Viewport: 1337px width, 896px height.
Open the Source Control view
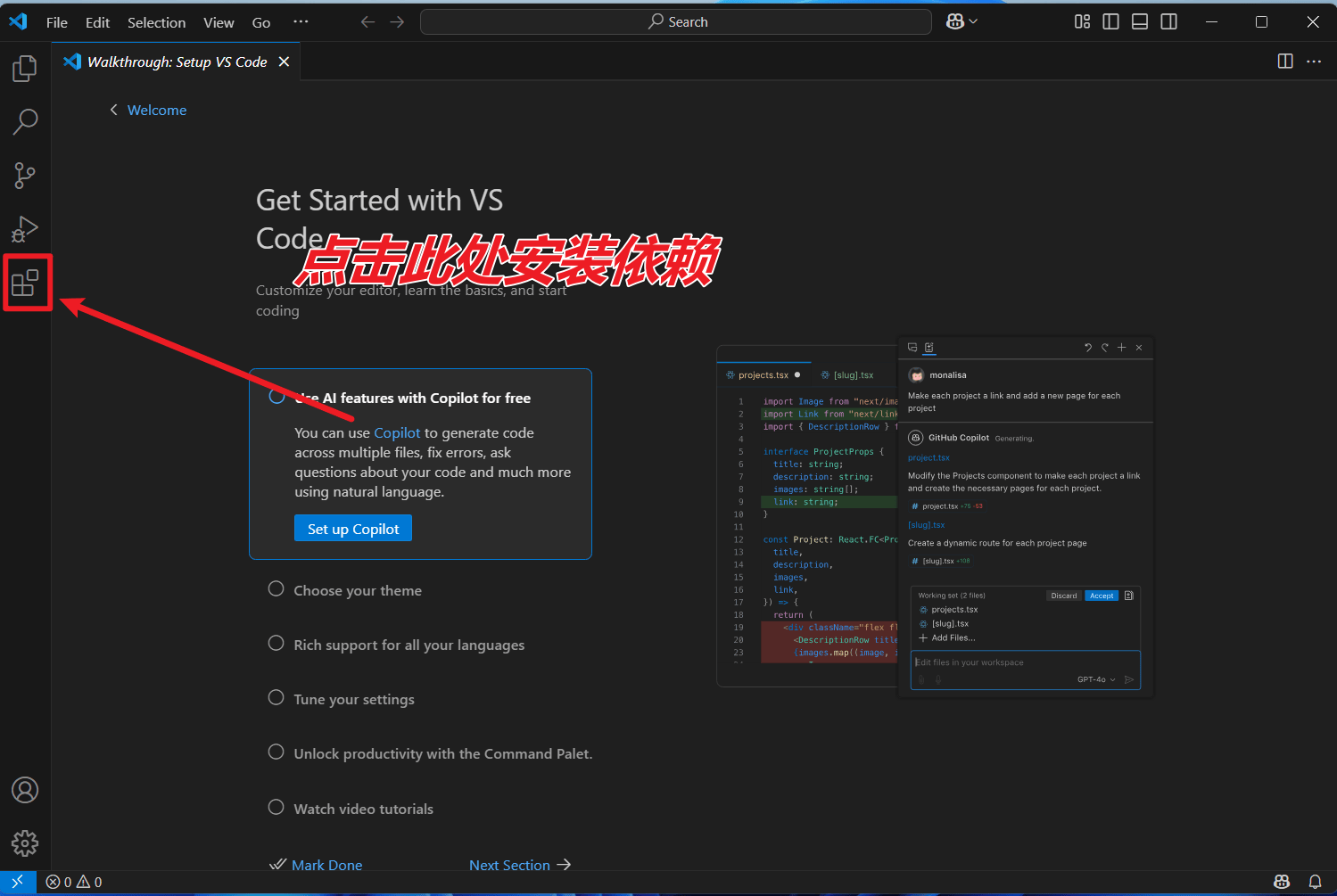pos(25,176)
